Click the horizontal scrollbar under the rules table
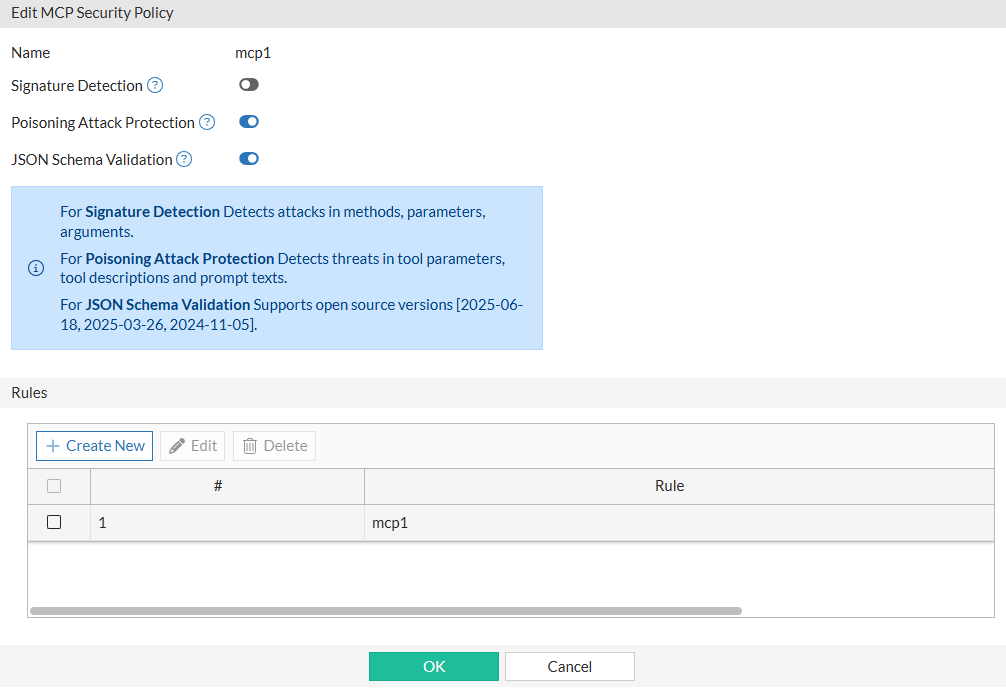Viewport: 1006px width, 698px height. tap(386, 610)
